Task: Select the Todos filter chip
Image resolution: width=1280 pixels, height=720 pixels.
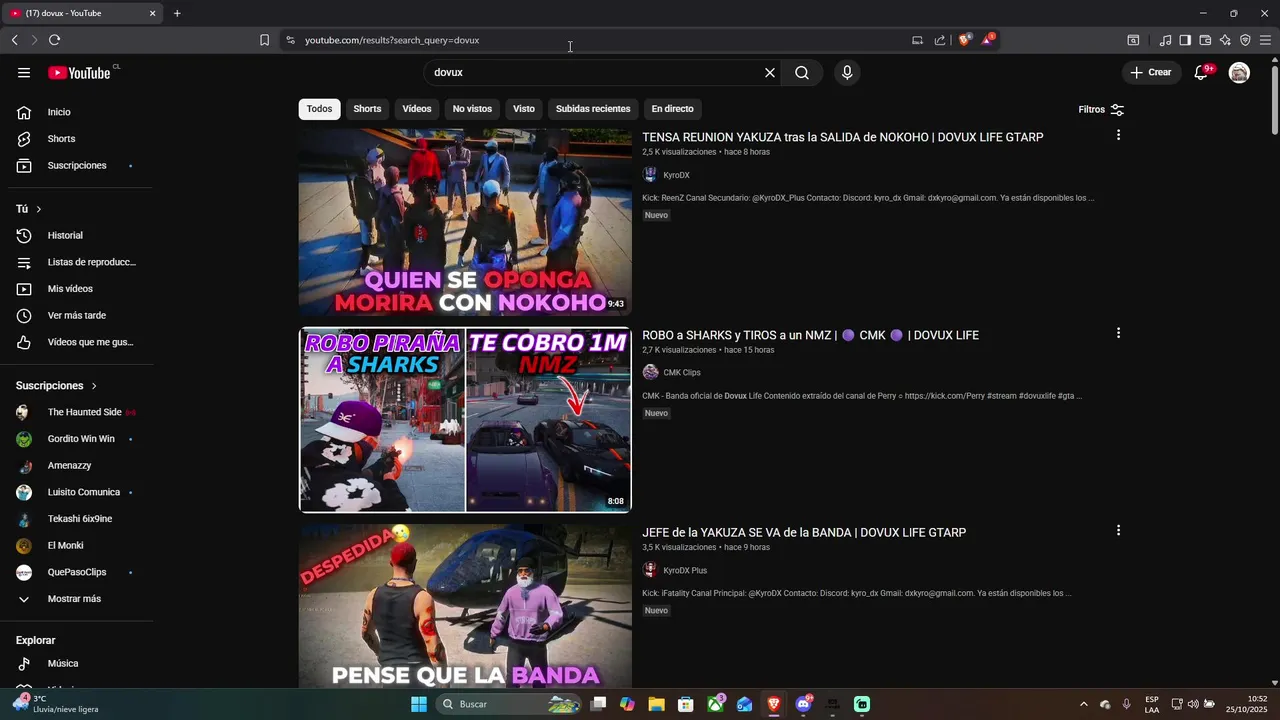Action: coord(320,109)
